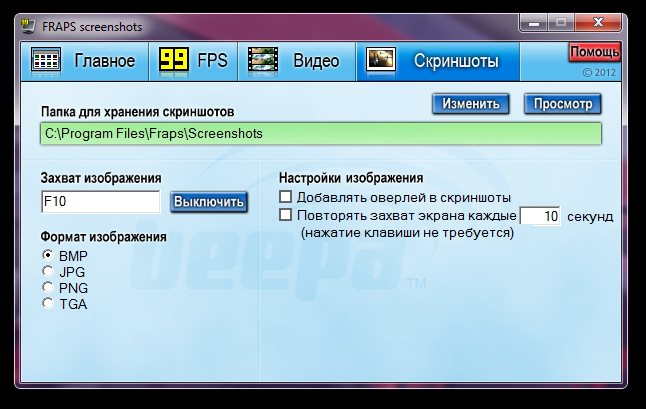This screenshot has height=409, width=646.
Task: Minimize the FRAPS window
Action: coord(534,23)
